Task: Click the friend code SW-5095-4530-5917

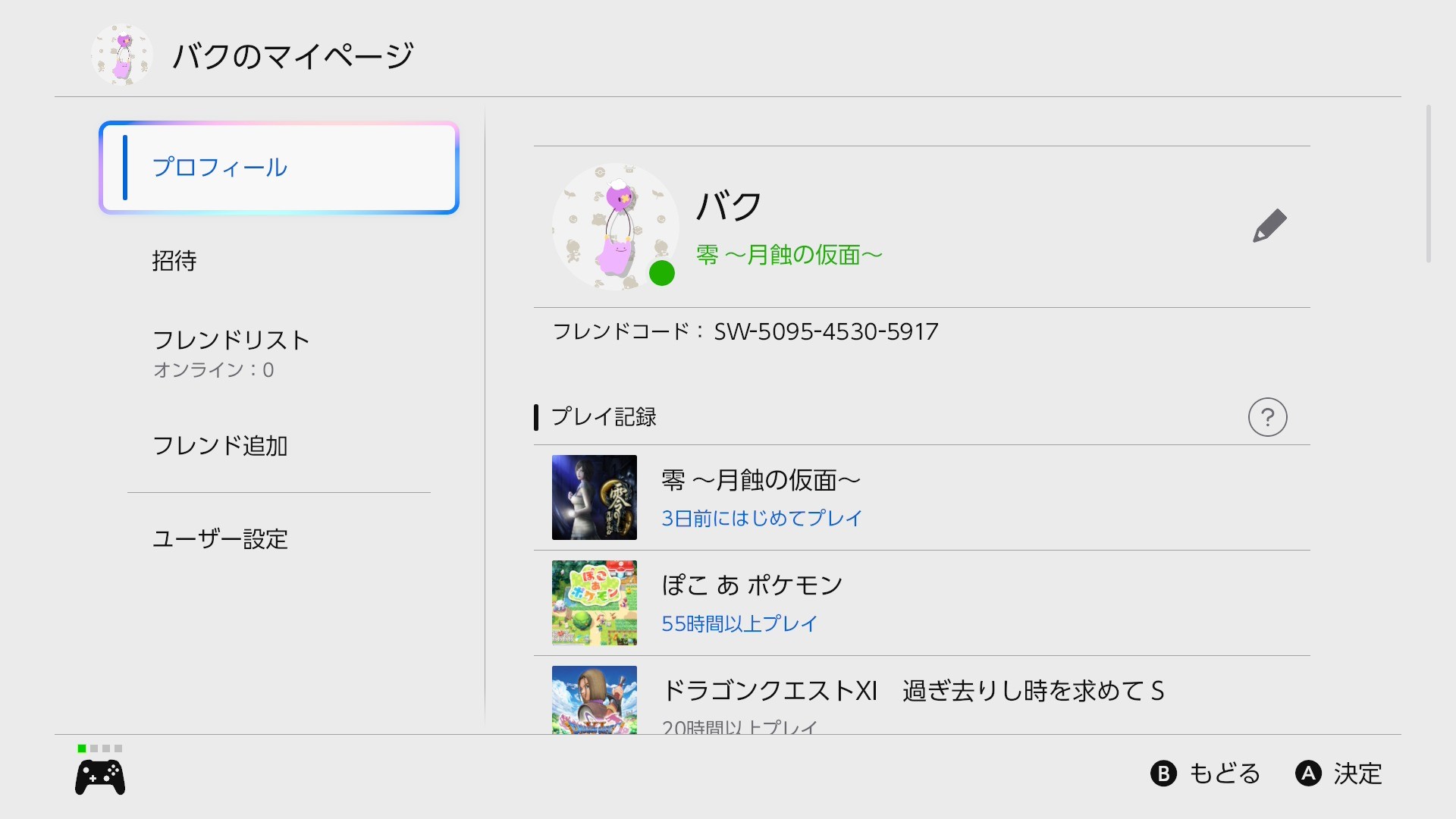Action: [x=825, y=331]
